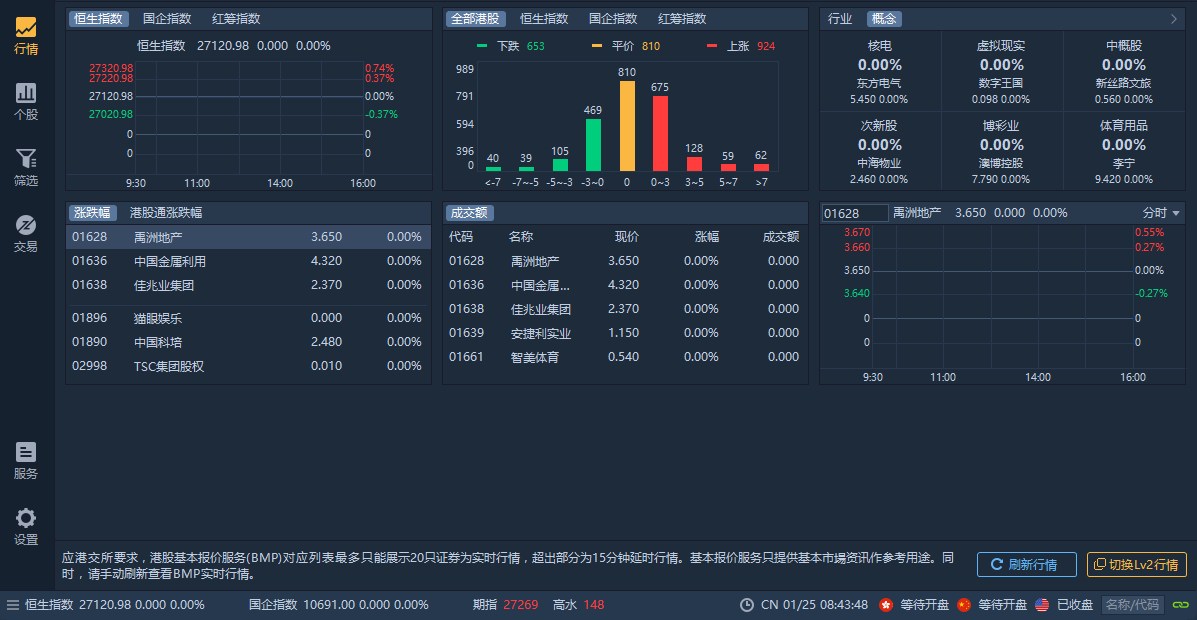Select the 成交额 turnover tab
The width and height of the screenshot is (1197, 620).
click(x=469, y=213)
